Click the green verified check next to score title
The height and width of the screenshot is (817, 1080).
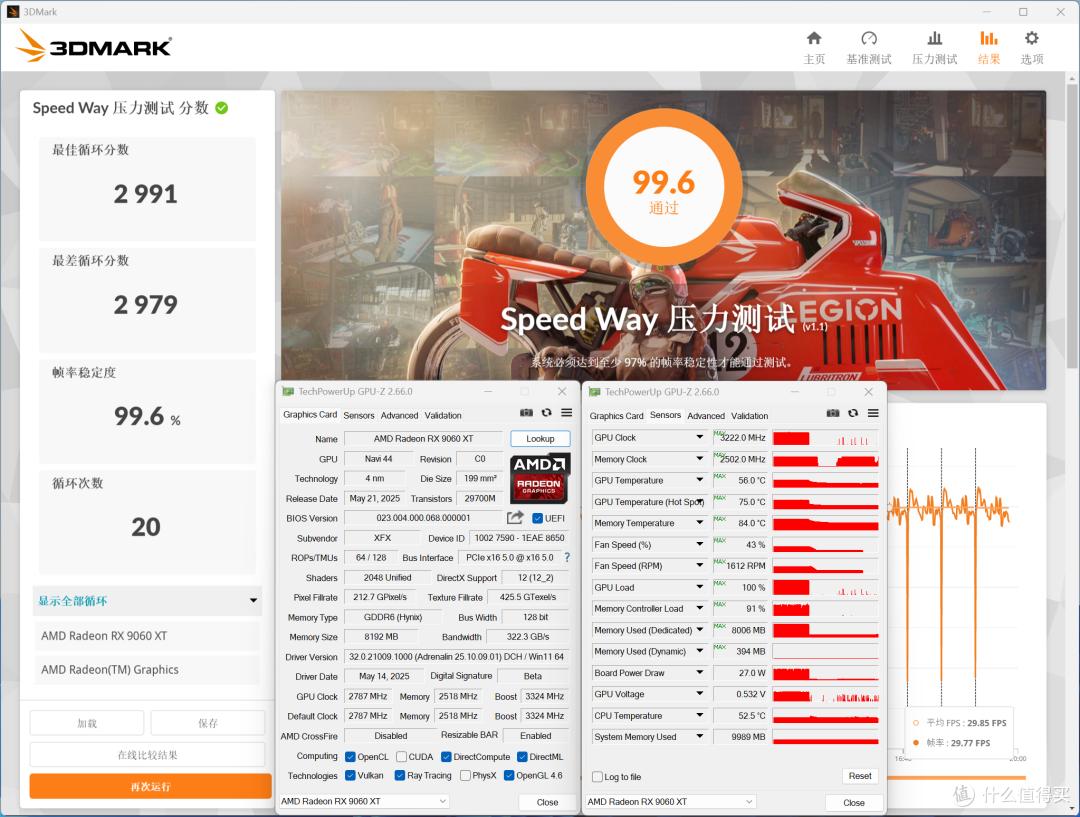click(222, 108)
